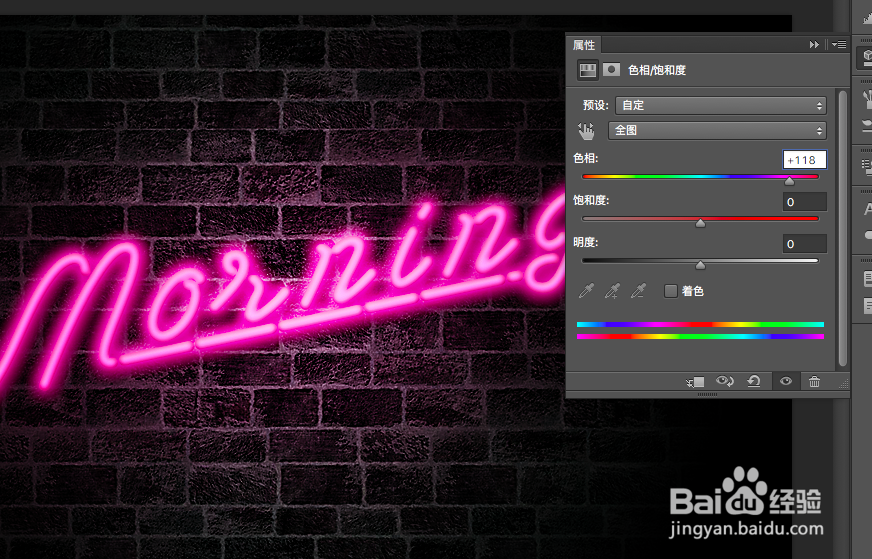Clip adjustment to layer below

pyautogui.click(x=695, y=382)
